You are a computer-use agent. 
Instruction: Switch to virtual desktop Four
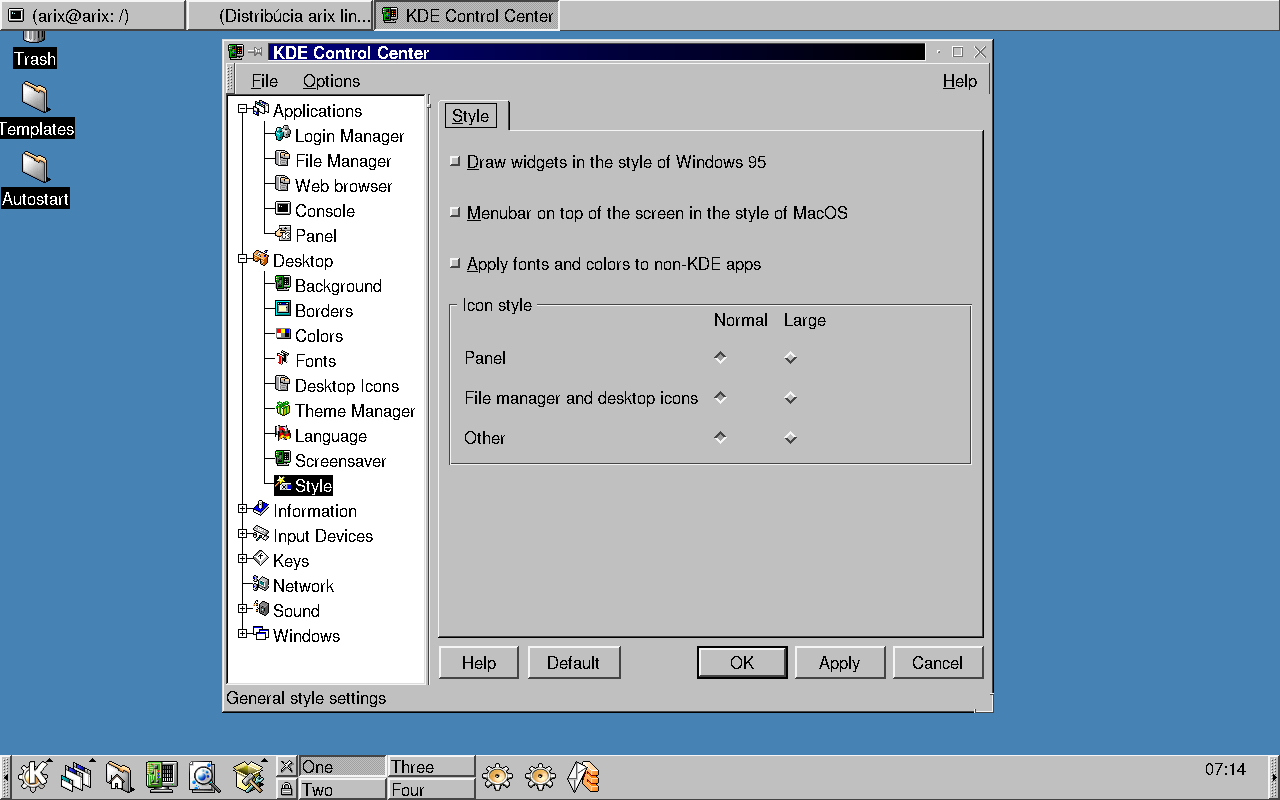click(431, 790)
